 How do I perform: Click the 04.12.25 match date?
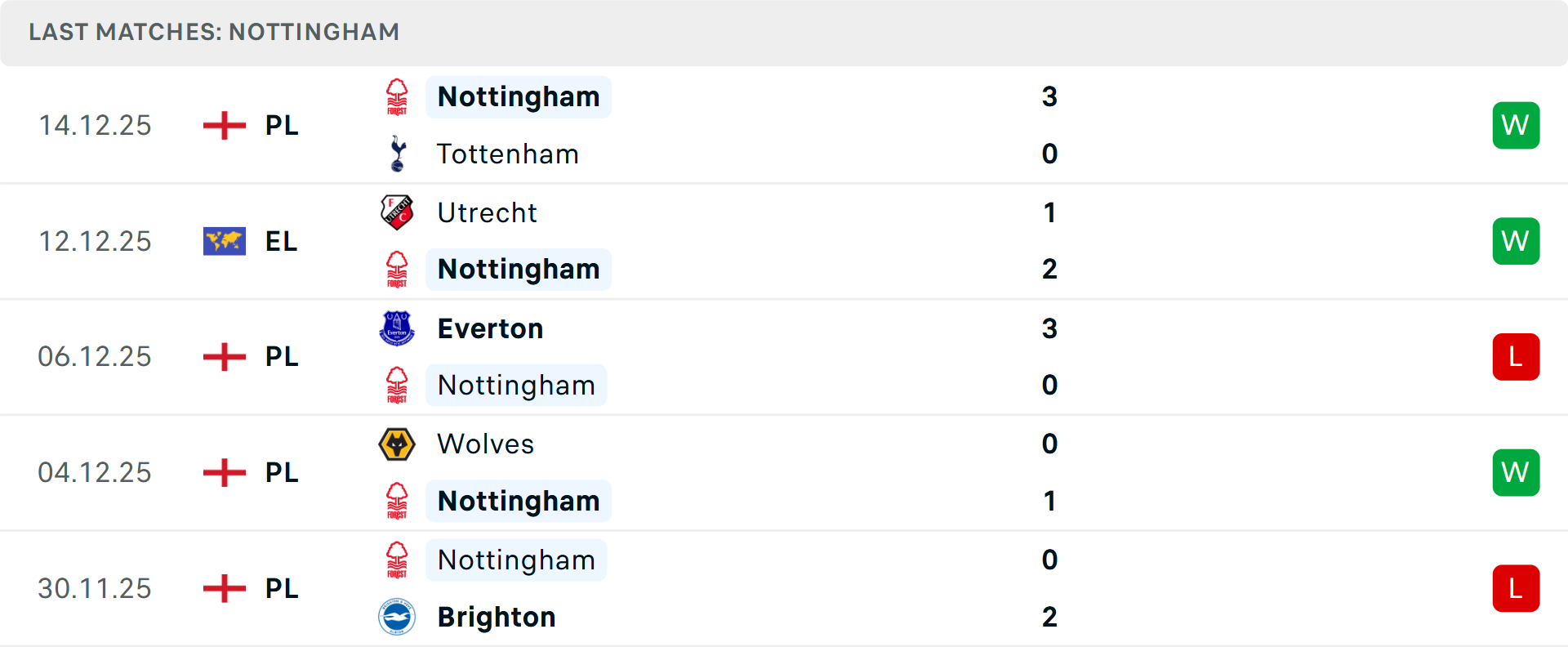tap(95, 473)
